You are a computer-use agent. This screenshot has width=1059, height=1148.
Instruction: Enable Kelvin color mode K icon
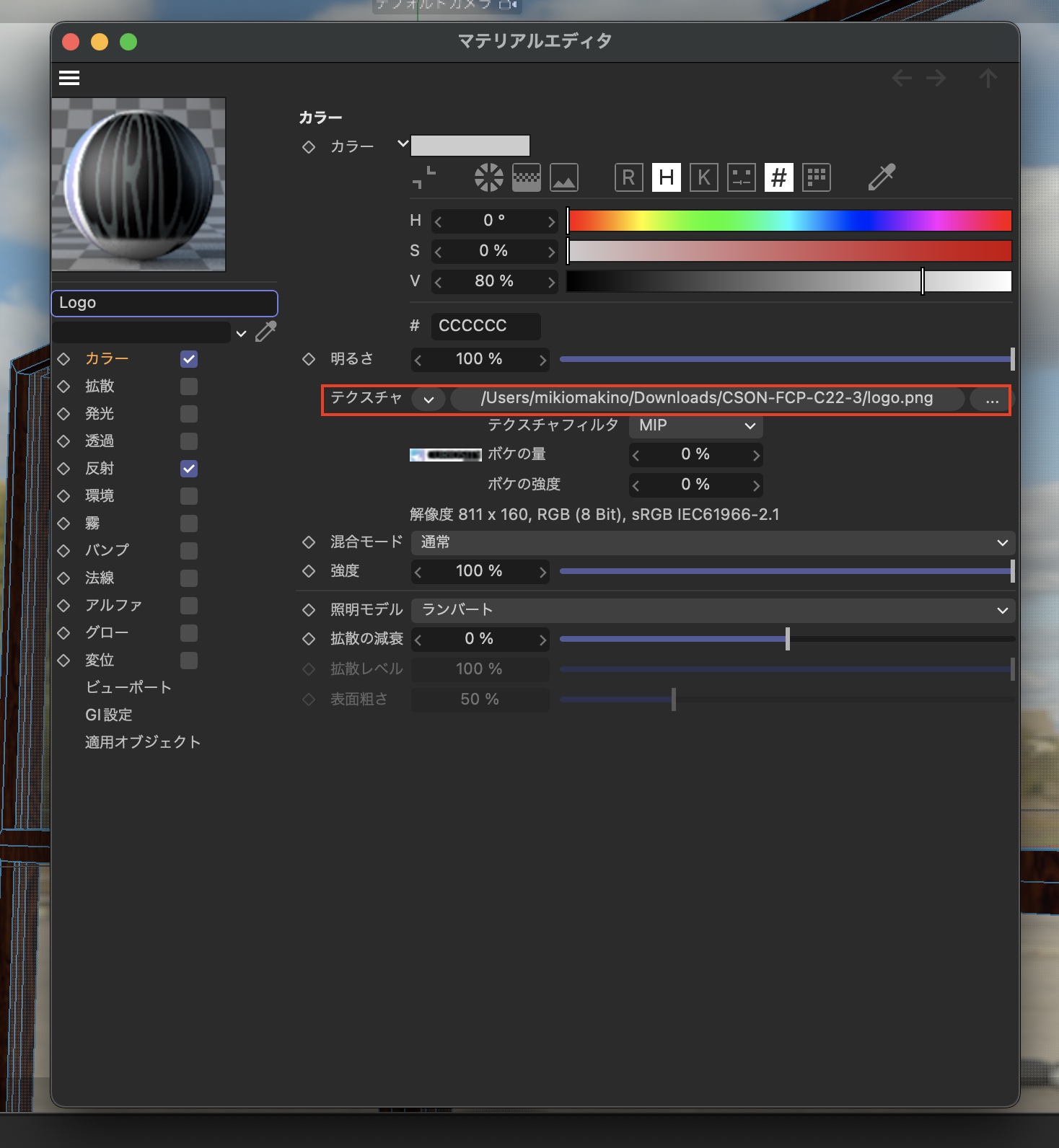[x=703, y=177]
